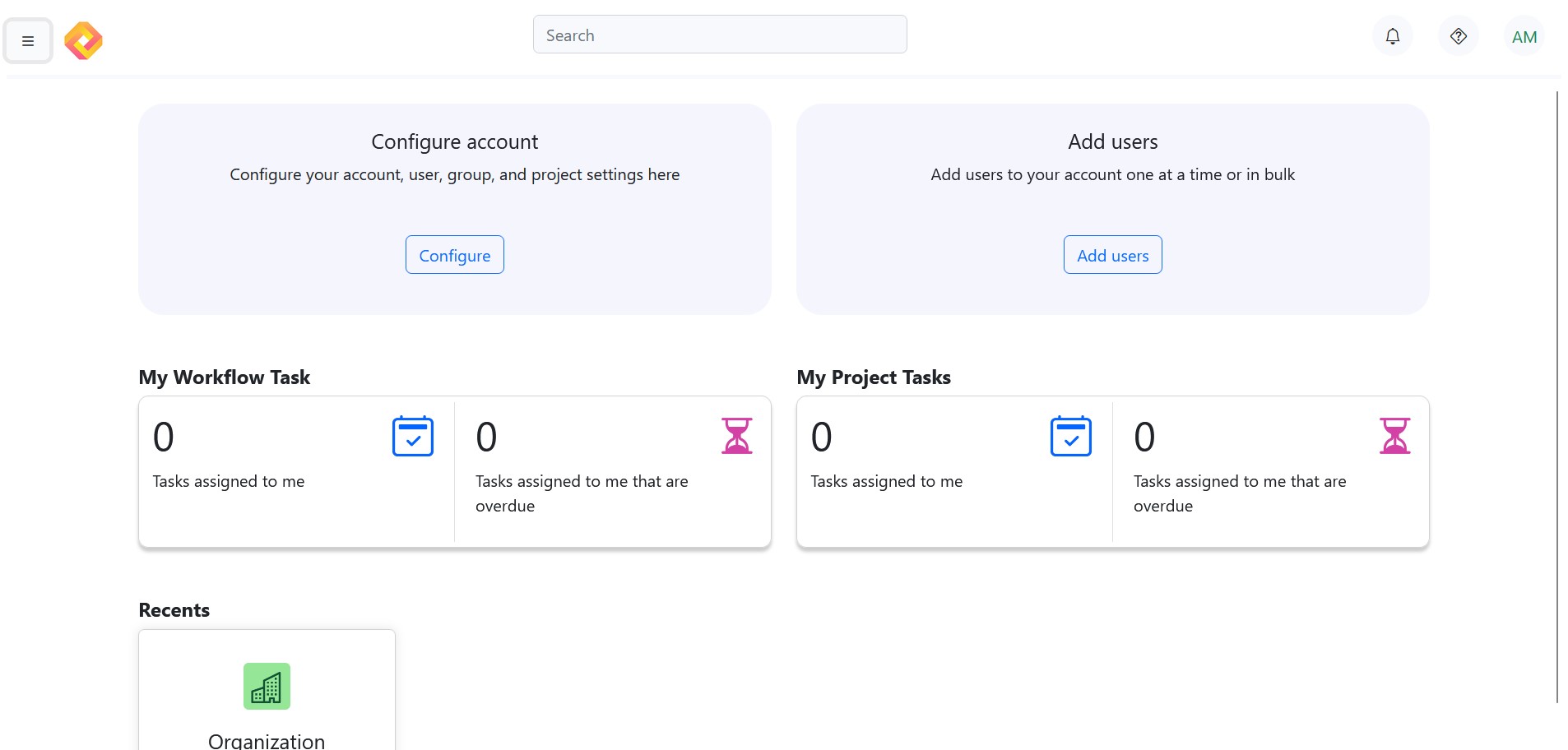Open the AM user profile avatar
The width and height of the screenshot is (1568, 750).
point(1524,36)
